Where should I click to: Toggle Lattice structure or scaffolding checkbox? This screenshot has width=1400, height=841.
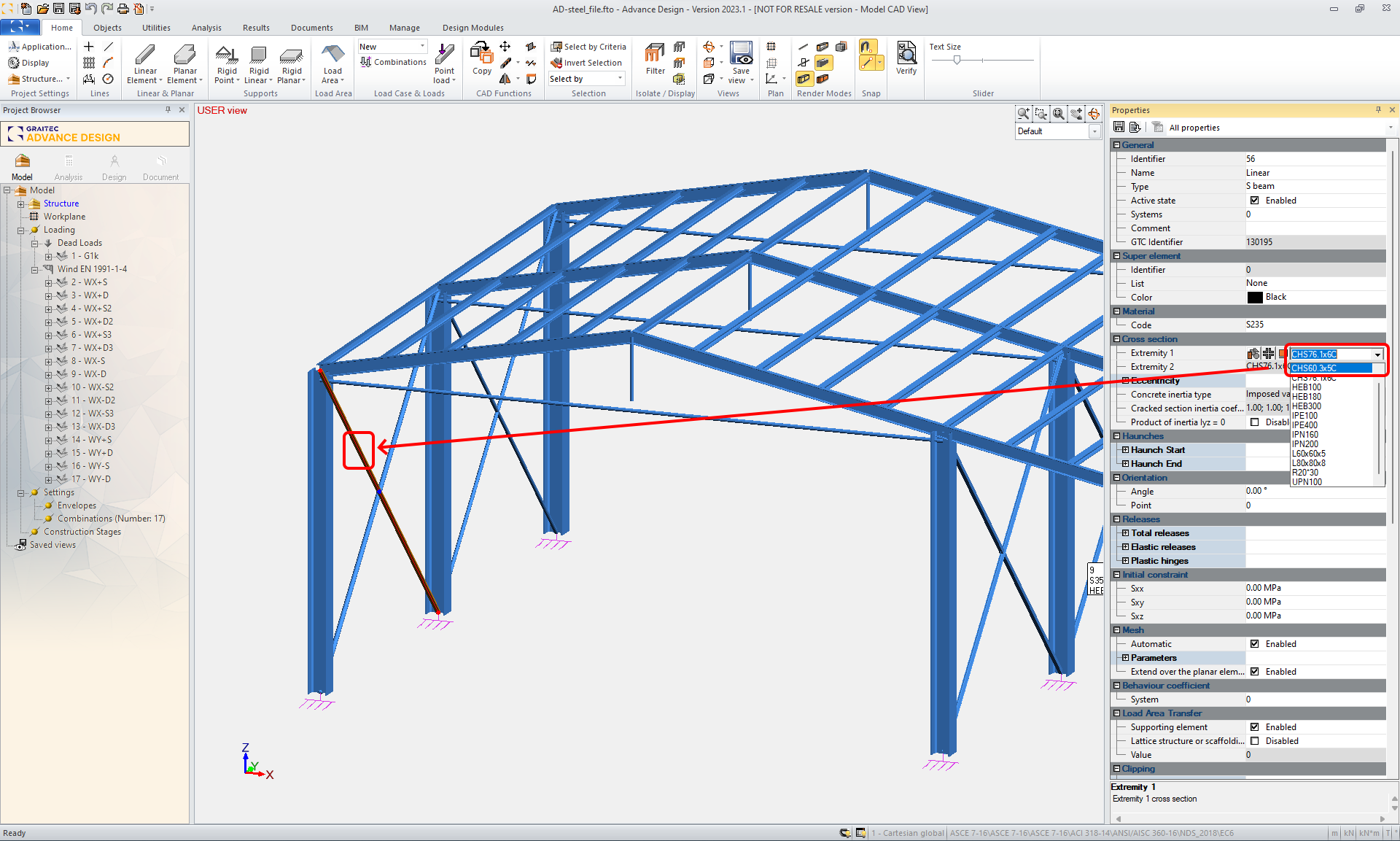point(1254,741)
